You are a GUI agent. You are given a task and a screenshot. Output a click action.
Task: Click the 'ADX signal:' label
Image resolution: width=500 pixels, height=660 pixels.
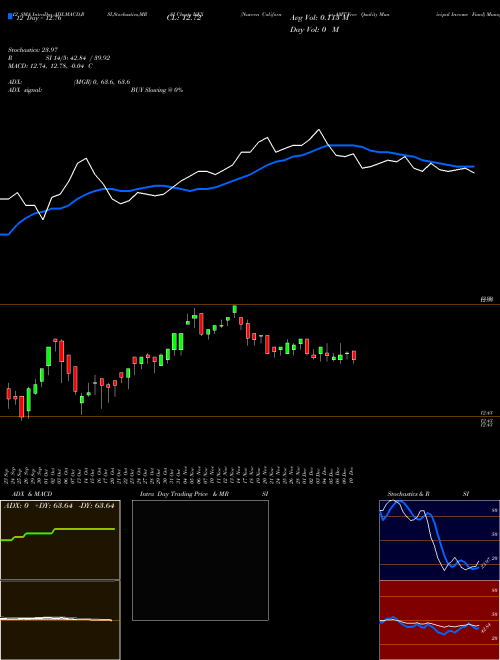pyautogui.click(x=24, y=90)
